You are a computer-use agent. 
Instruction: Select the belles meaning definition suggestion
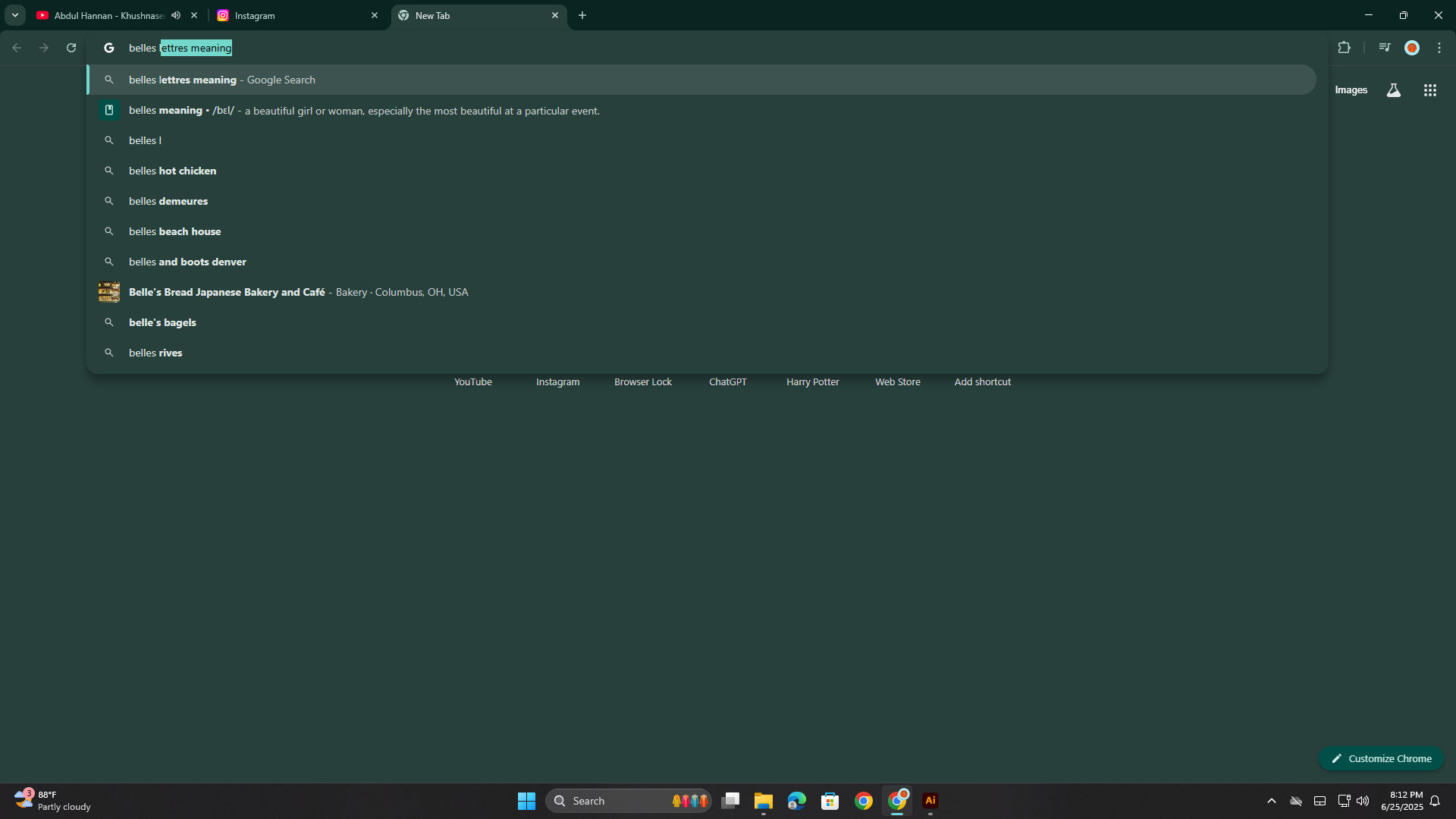coord(701,111)
